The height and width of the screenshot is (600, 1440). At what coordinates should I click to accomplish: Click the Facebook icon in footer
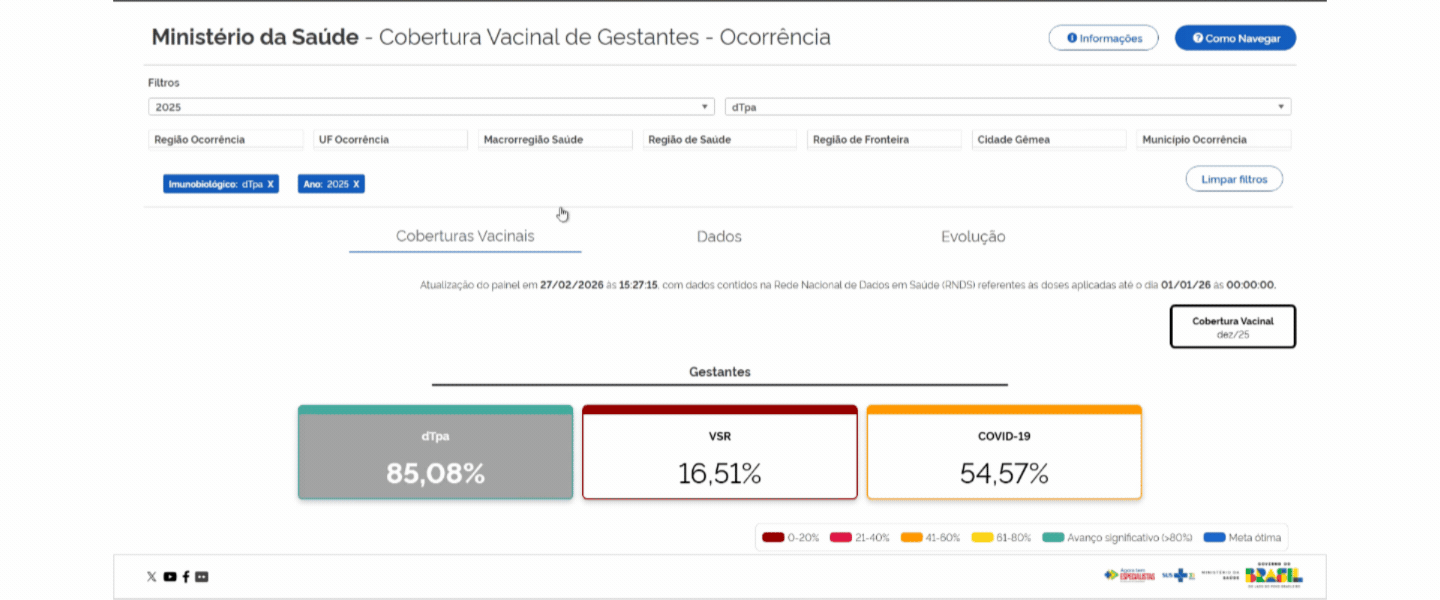[x=186, y=577]
